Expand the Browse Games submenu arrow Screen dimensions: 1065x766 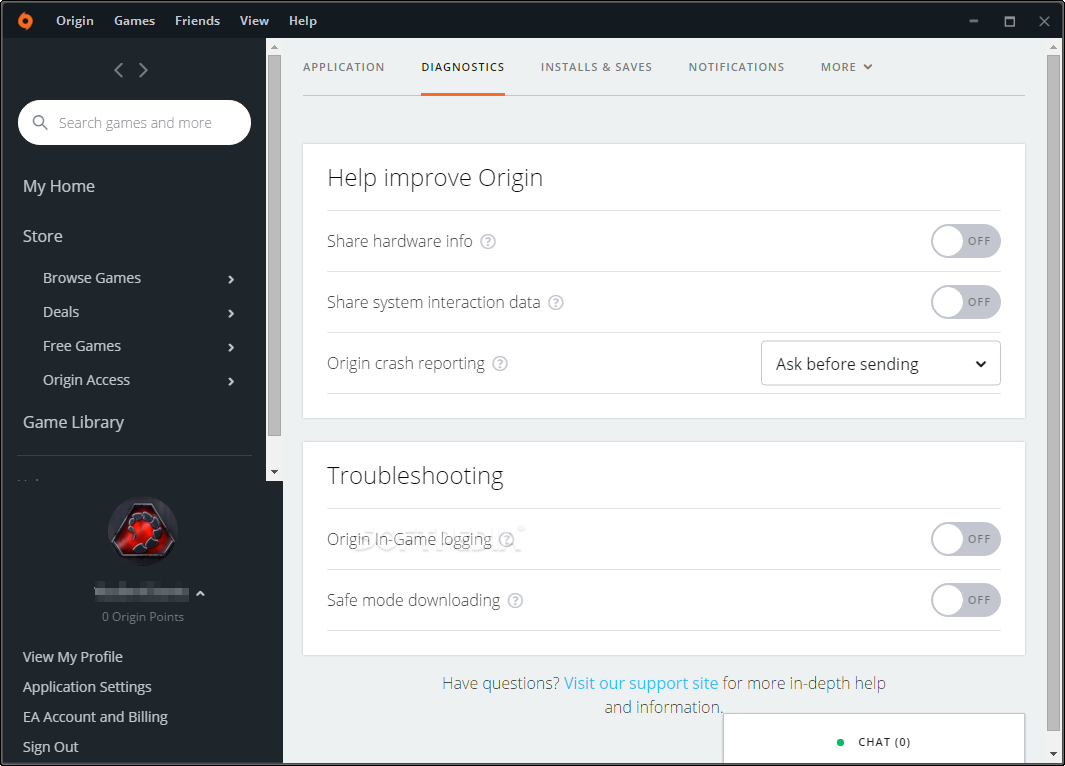pyautogui.click(x=231, y=279)
